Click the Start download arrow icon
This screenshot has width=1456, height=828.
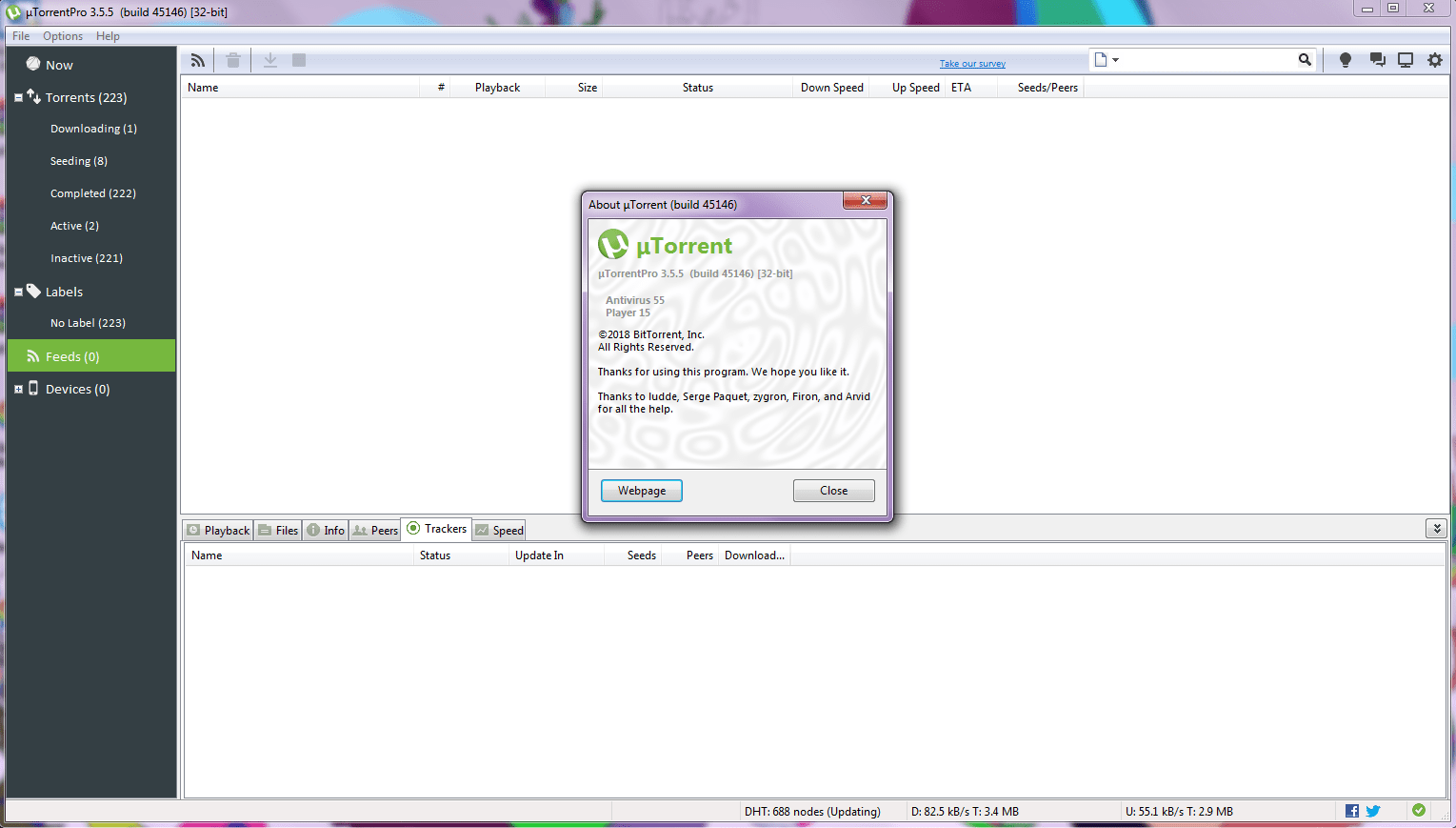270,60
